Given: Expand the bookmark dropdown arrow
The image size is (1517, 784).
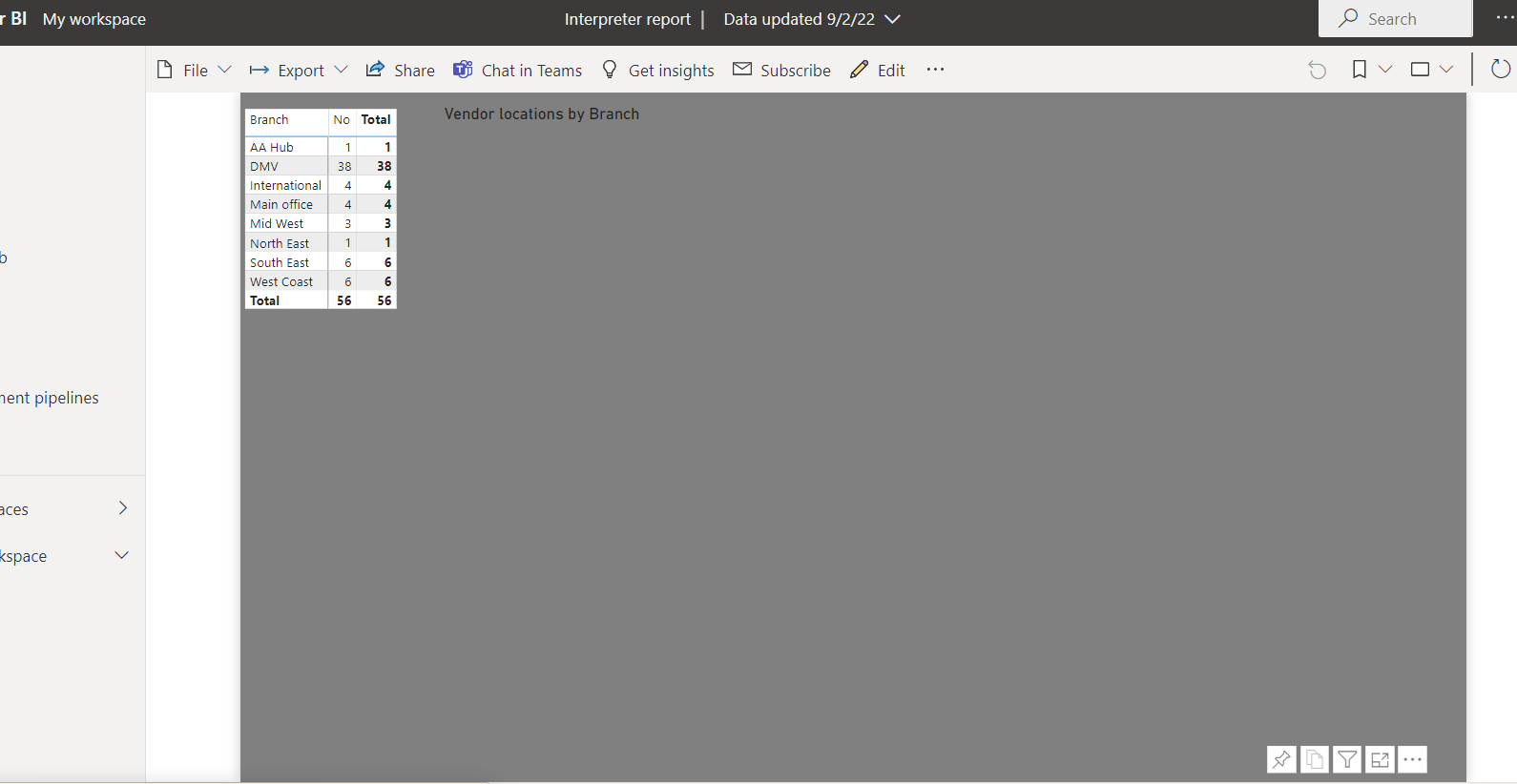Looking at the screenshot, I should (x=1385, y=70).
